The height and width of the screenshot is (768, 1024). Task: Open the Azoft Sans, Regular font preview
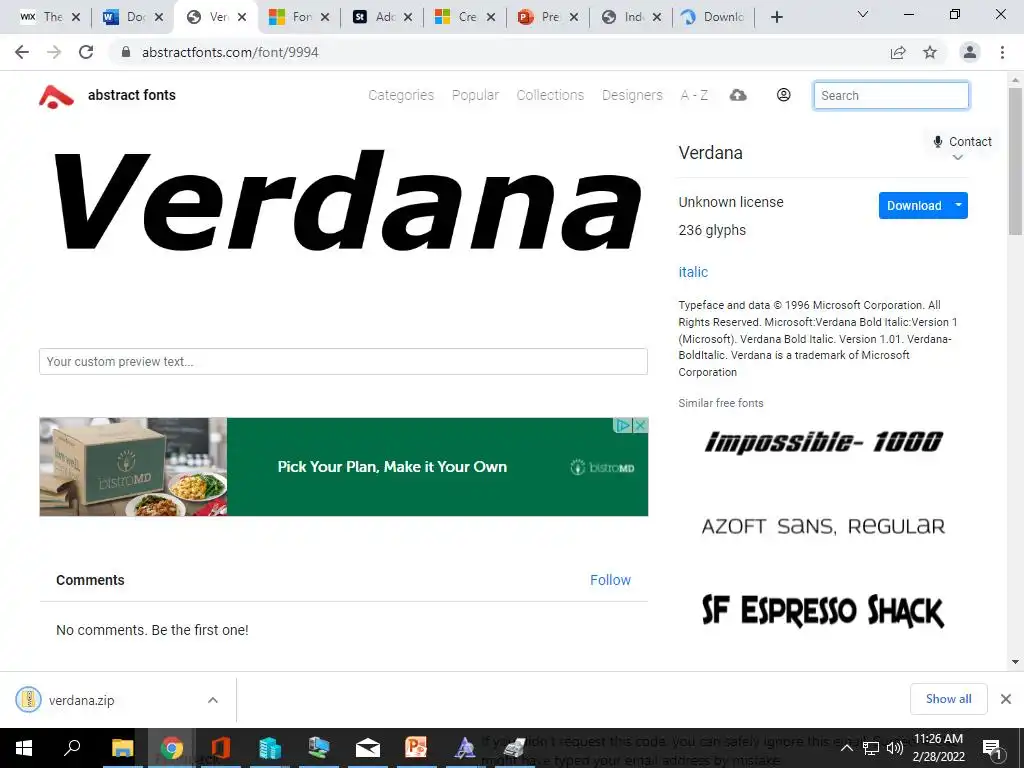click(824, 526)
